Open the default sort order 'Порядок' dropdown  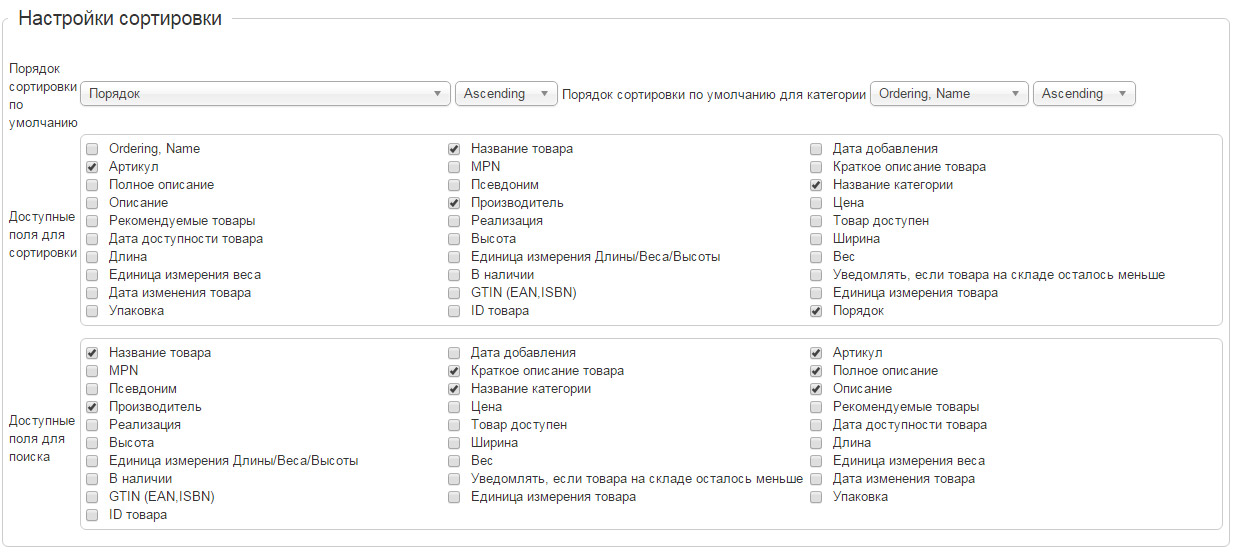tap(264, 94)
